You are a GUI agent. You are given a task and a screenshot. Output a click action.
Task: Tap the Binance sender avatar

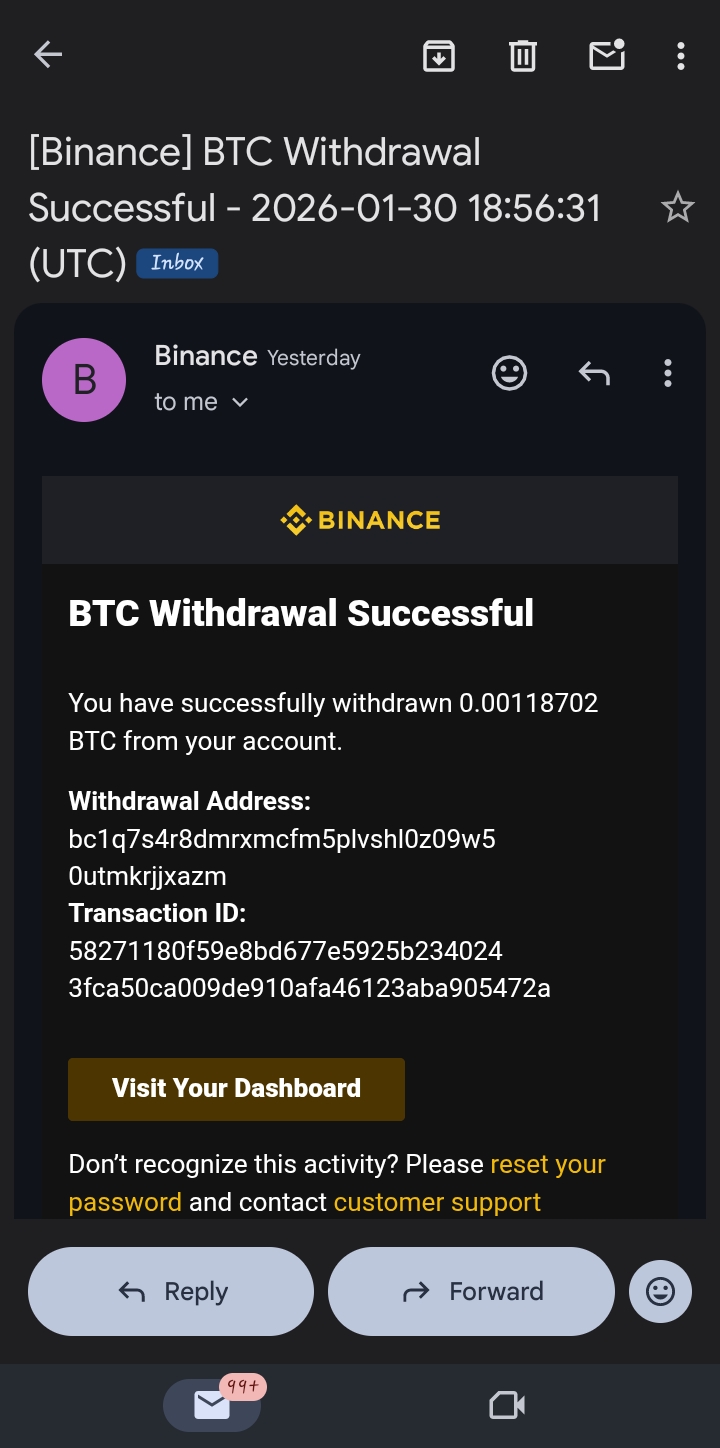point(84,380)
